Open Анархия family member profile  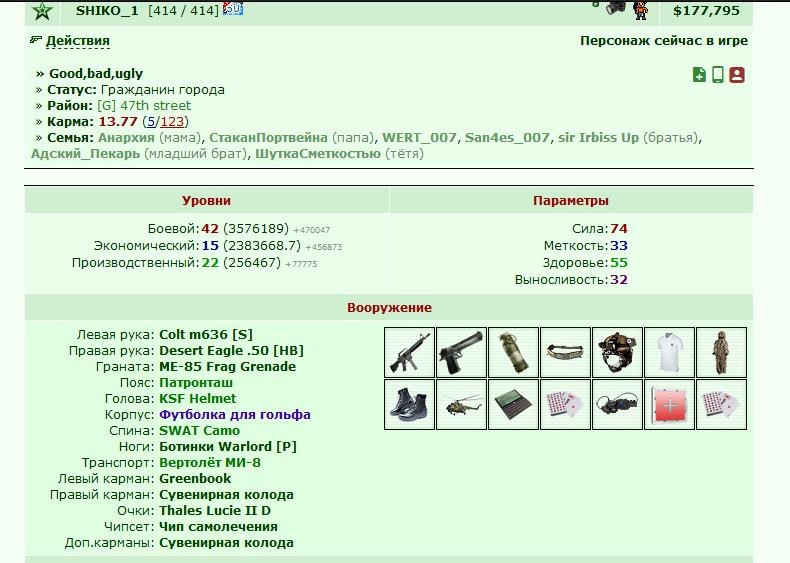(126, 138)
